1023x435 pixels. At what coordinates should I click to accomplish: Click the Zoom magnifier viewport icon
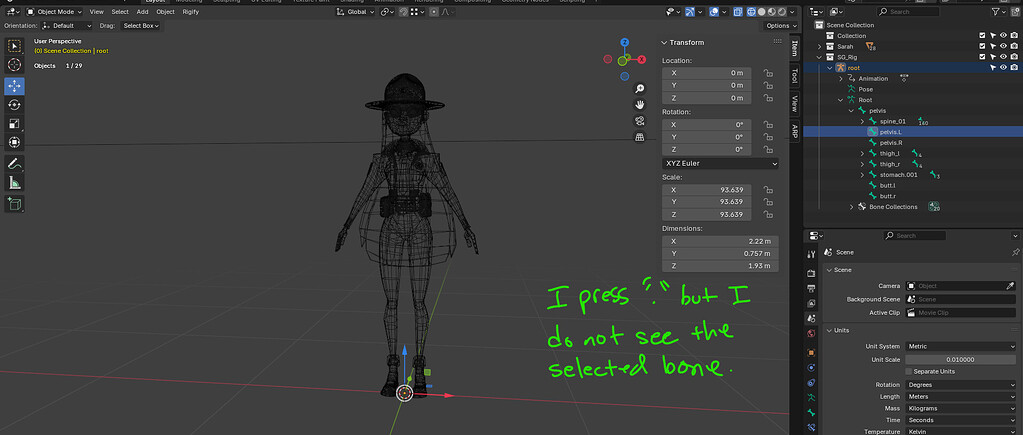click(640, 89)
